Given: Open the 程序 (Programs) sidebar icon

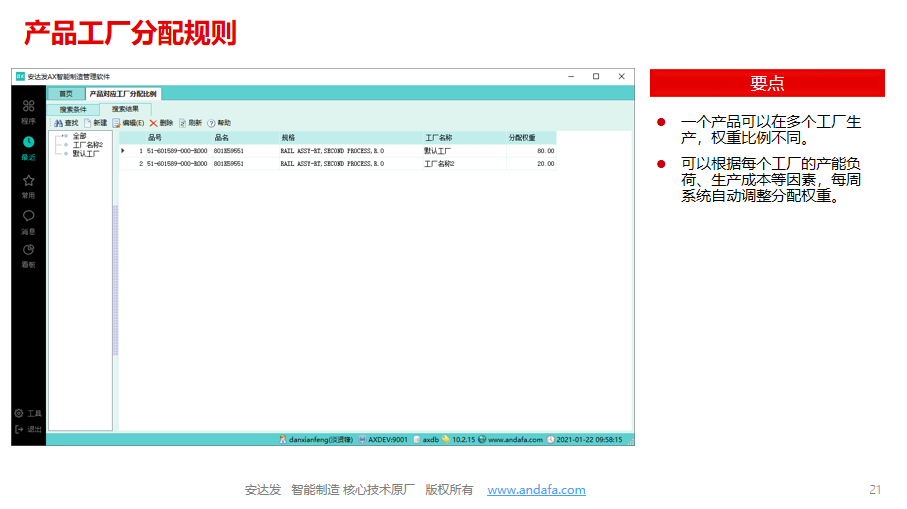Looking at the screenshot, I should (28, 106).
